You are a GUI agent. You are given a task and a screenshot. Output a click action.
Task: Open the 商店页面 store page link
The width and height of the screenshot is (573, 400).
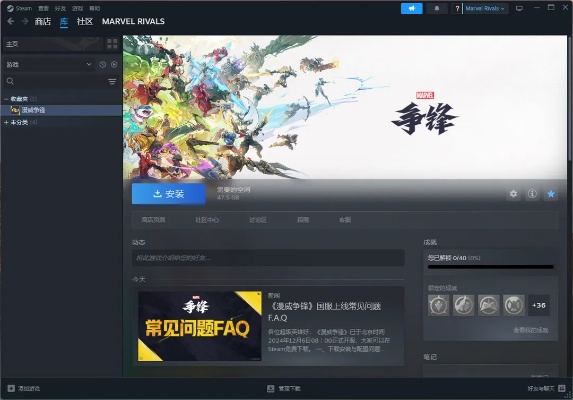[153, 220]
